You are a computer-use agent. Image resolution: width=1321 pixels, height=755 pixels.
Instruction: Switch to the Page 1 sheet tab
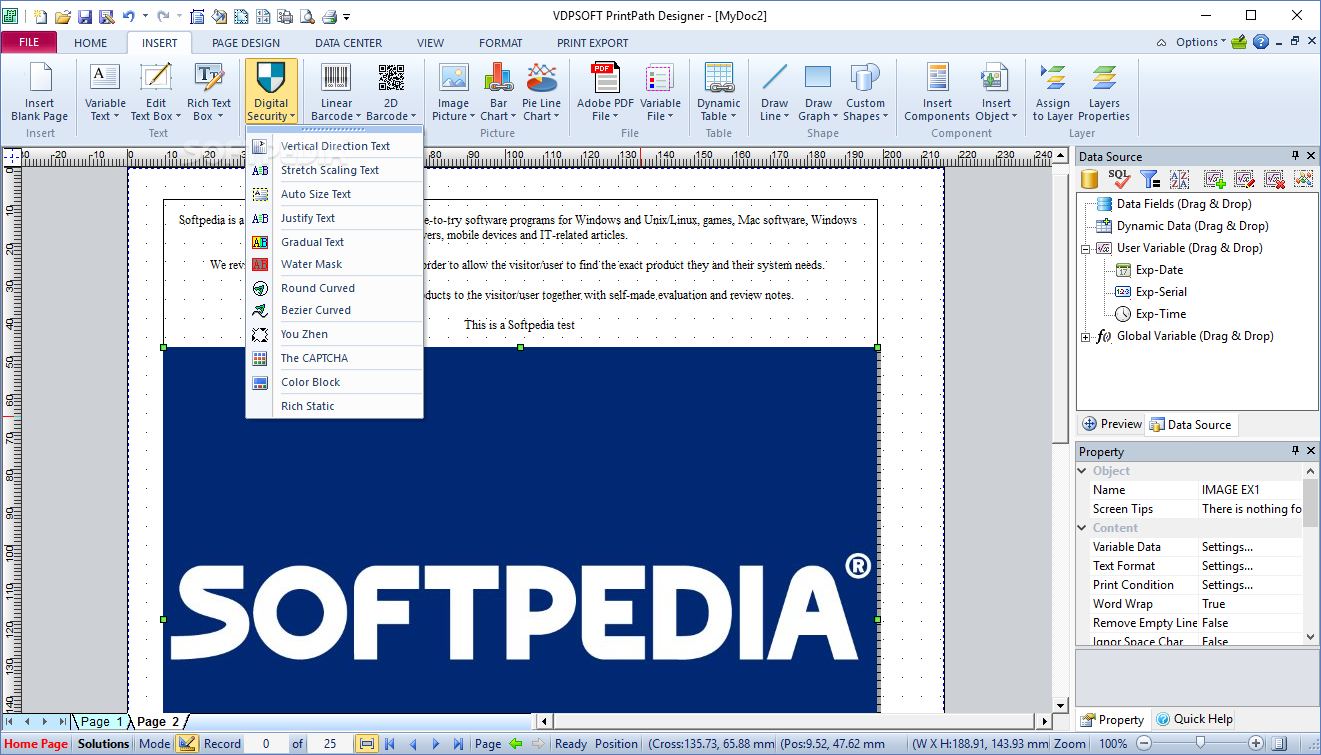[102, 721]
